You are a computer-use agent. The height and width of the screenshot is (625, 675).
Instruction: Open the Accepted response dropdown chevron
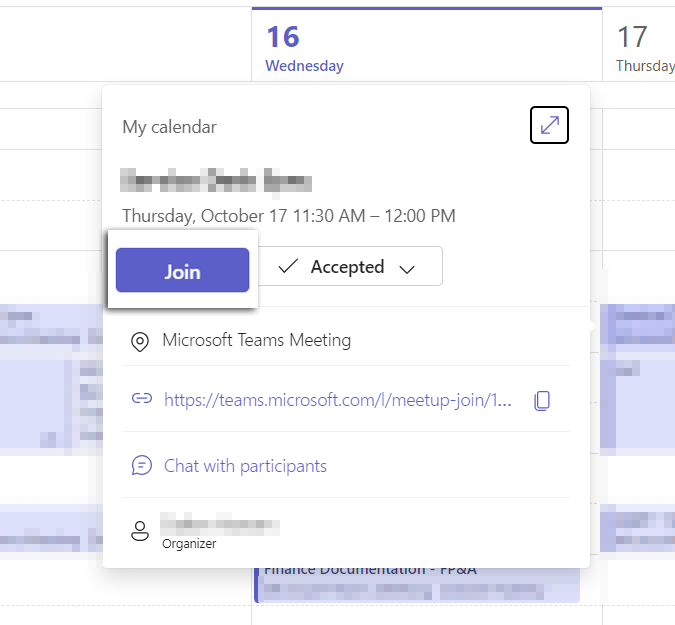407,268
